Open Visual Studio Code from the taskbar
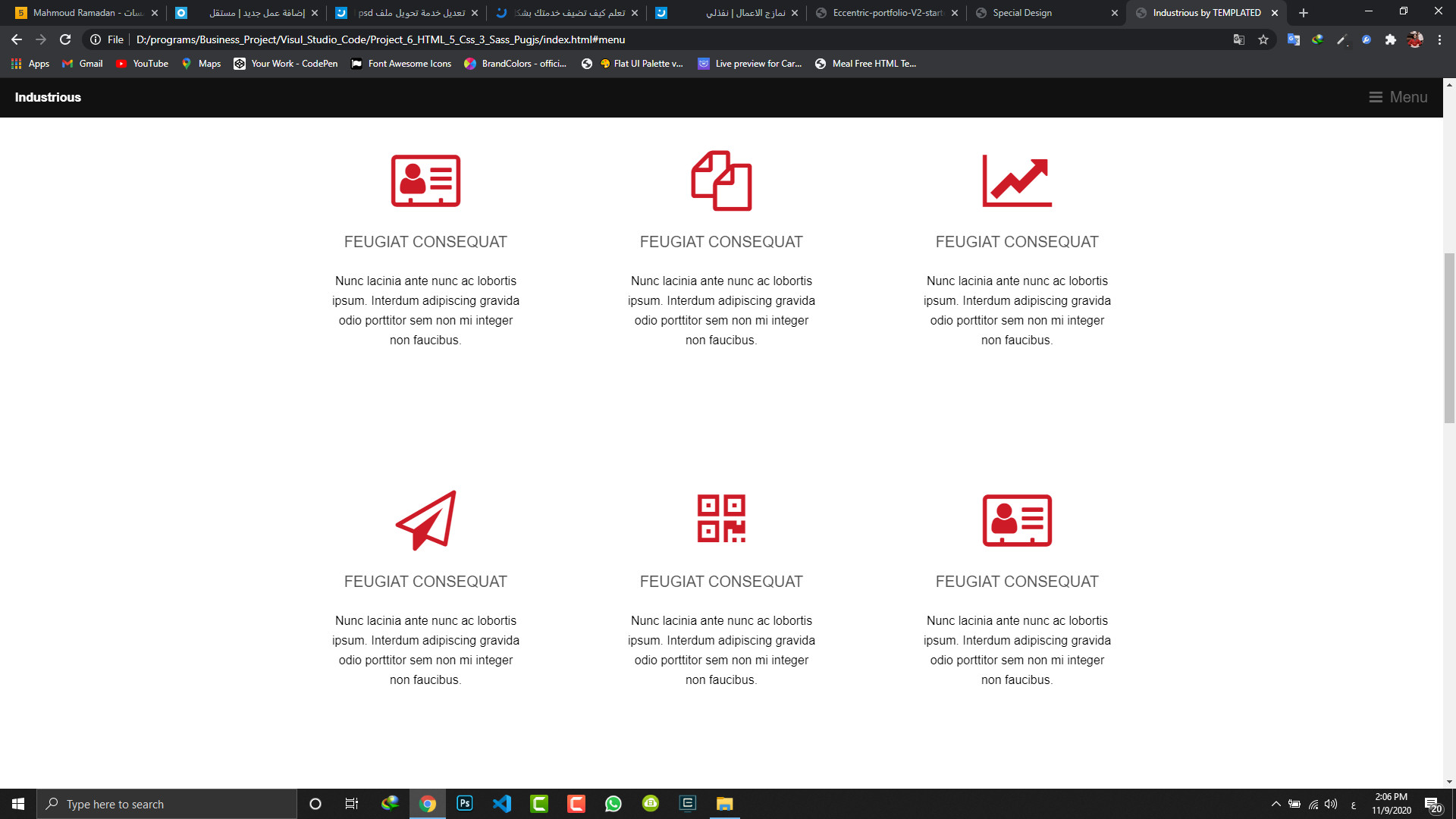 click(x=501, y=804)
